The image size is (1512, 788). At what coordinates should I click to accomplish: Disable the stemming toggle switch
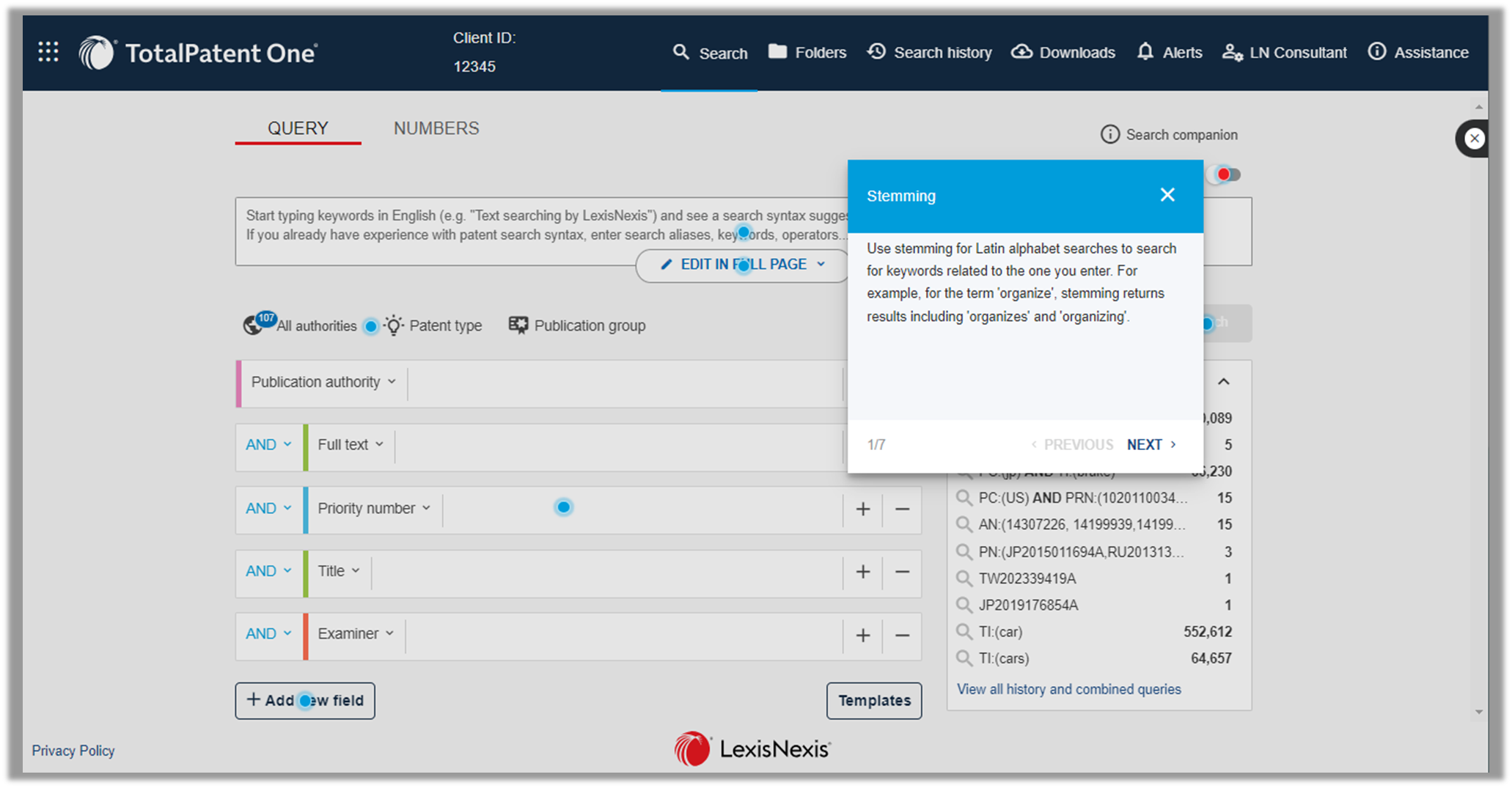pyautogui.click(x=1223, y=174)
